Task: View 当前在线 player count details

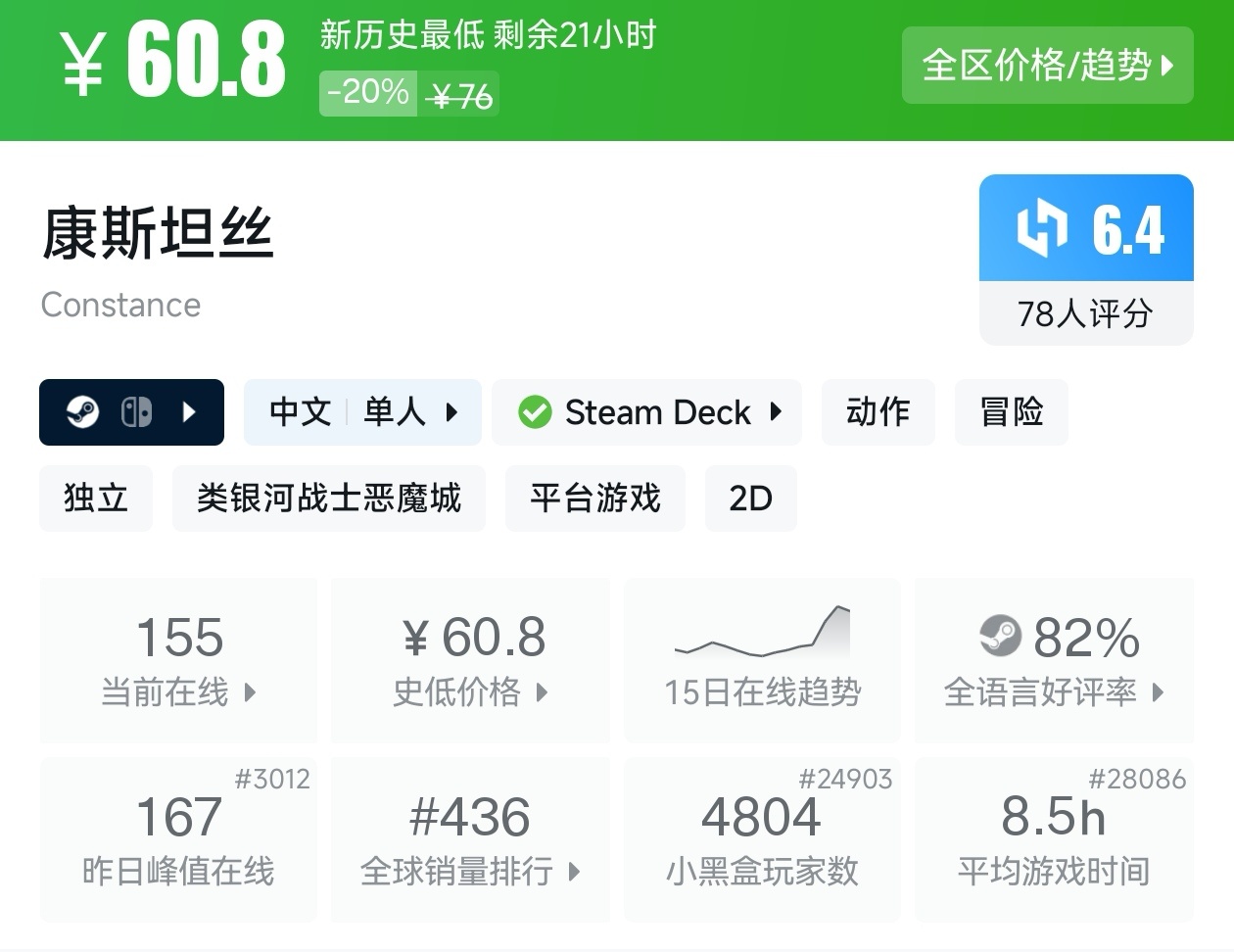Action: click(178, 659)
